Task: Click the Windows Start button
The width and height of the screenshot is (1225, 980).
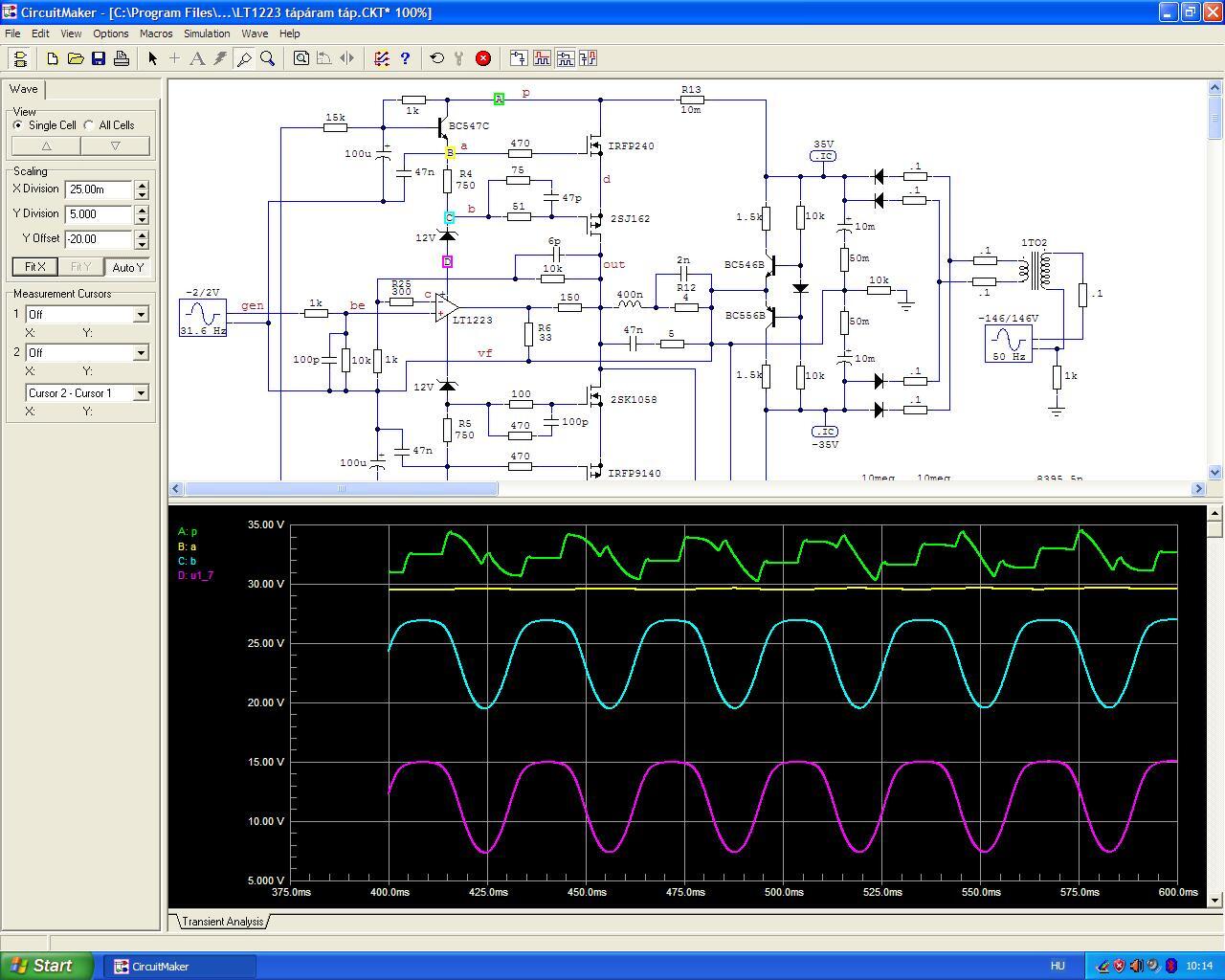Action: 47,966
